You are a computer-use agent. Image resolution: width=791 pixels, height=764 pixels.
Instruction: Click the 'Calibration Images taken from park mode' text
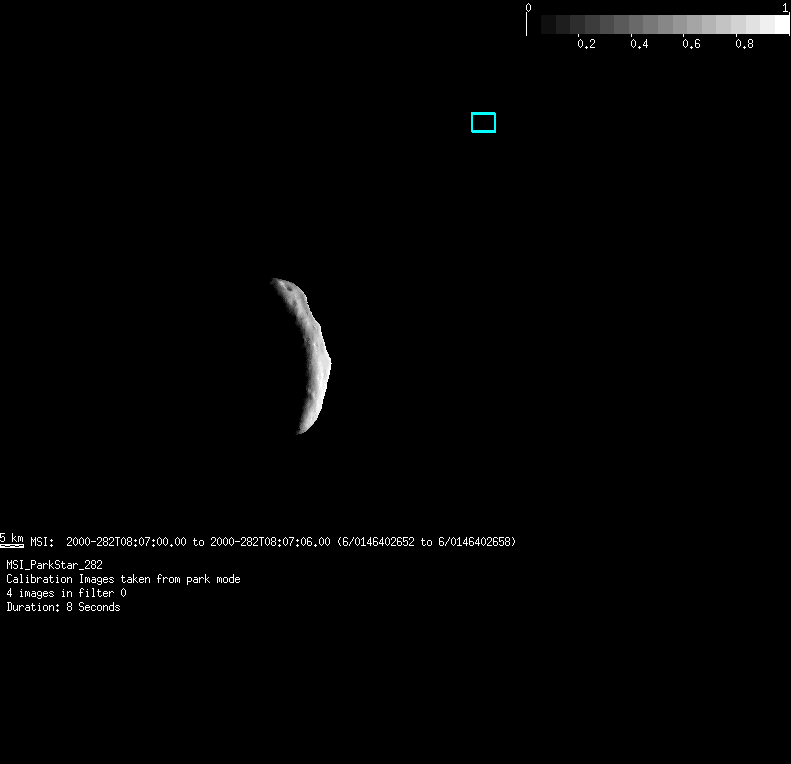[x=123, y=579]
